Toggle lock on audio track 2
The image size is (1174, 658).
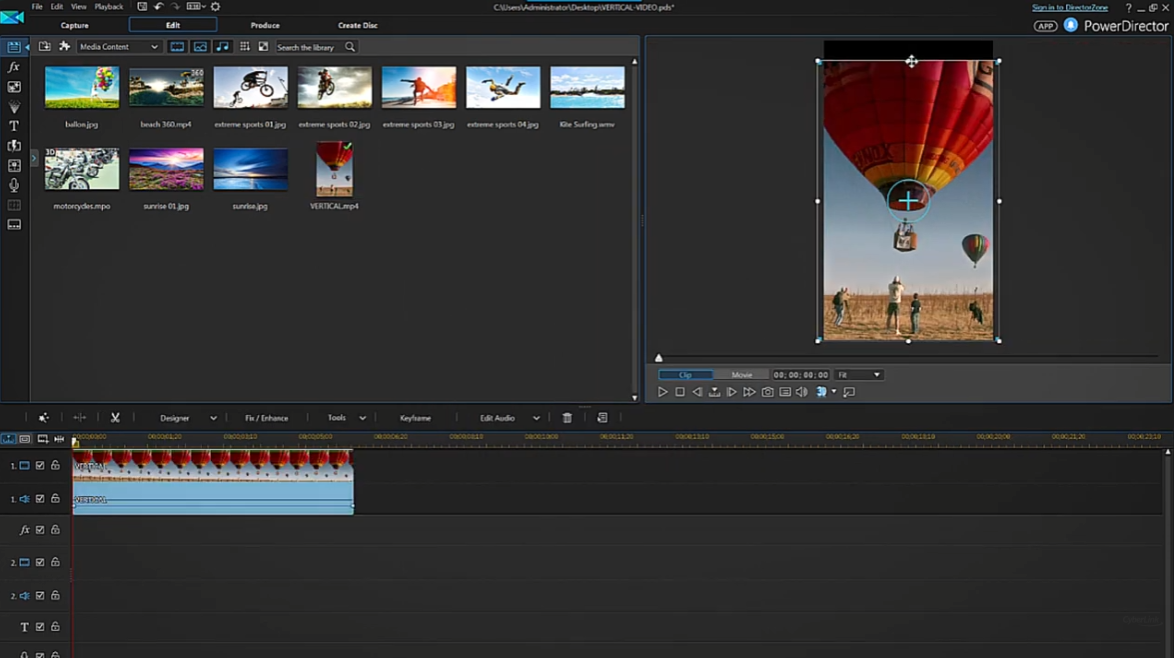point(55,595)
